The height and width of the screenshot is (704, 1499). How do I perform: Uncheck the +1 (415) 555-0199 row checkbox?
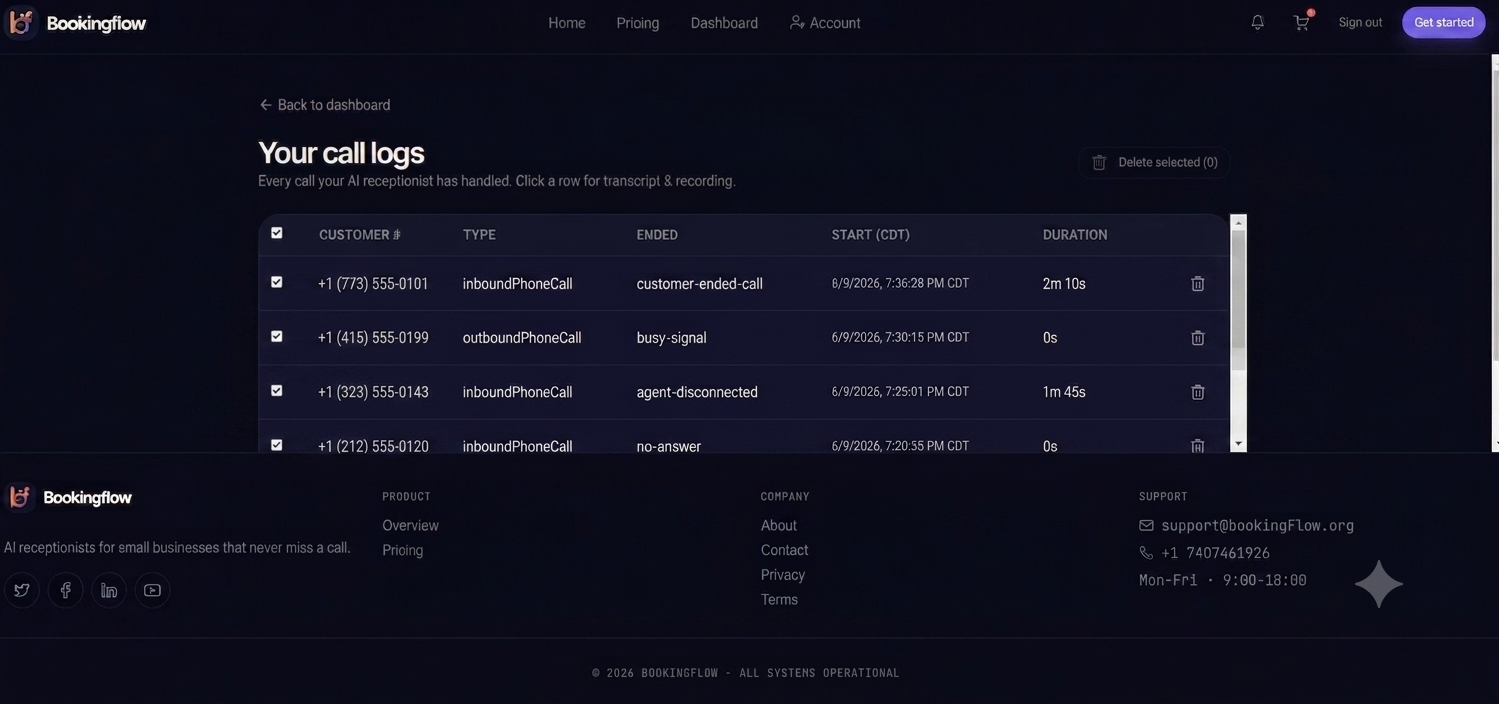[x=277, y=336]
